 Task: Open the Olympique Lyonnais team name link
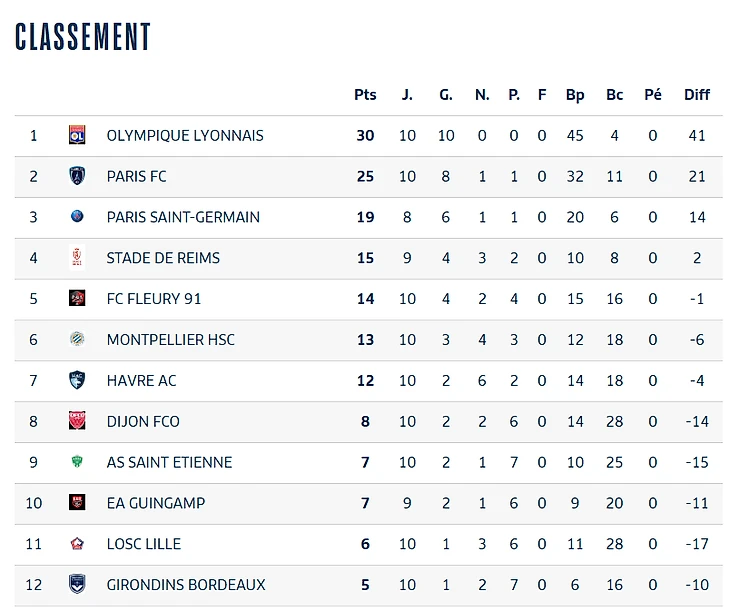[185, 135]
